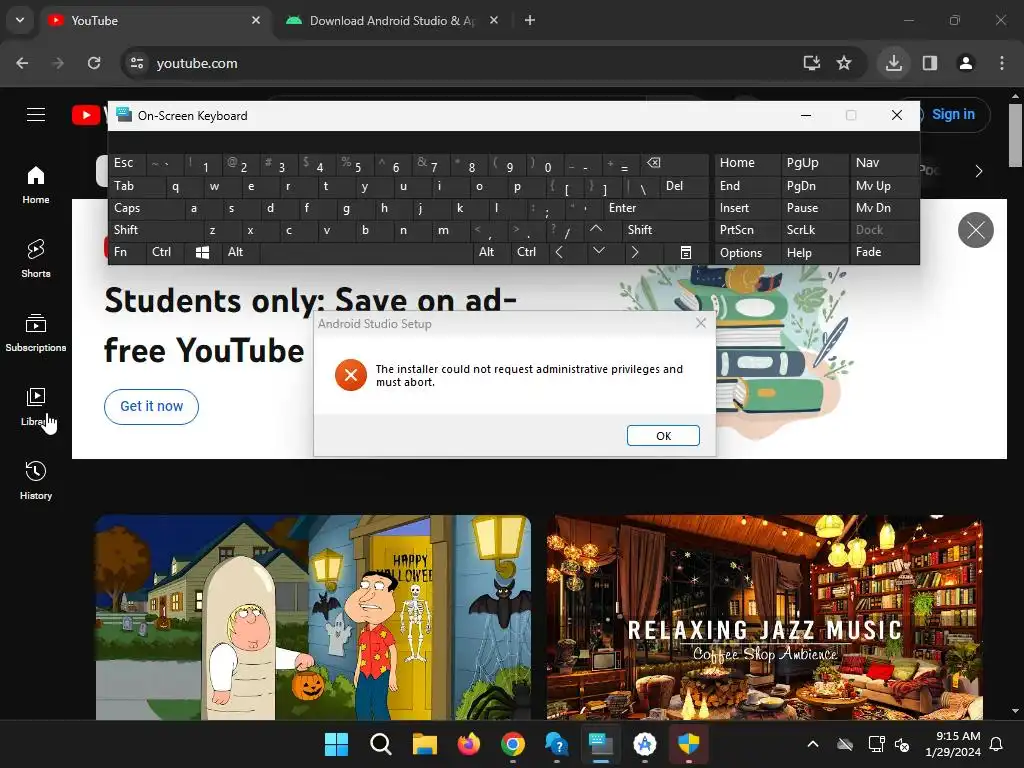Click the install app icon in address bar
This screenshot has width=1024, height=768.
coord(812,63)
